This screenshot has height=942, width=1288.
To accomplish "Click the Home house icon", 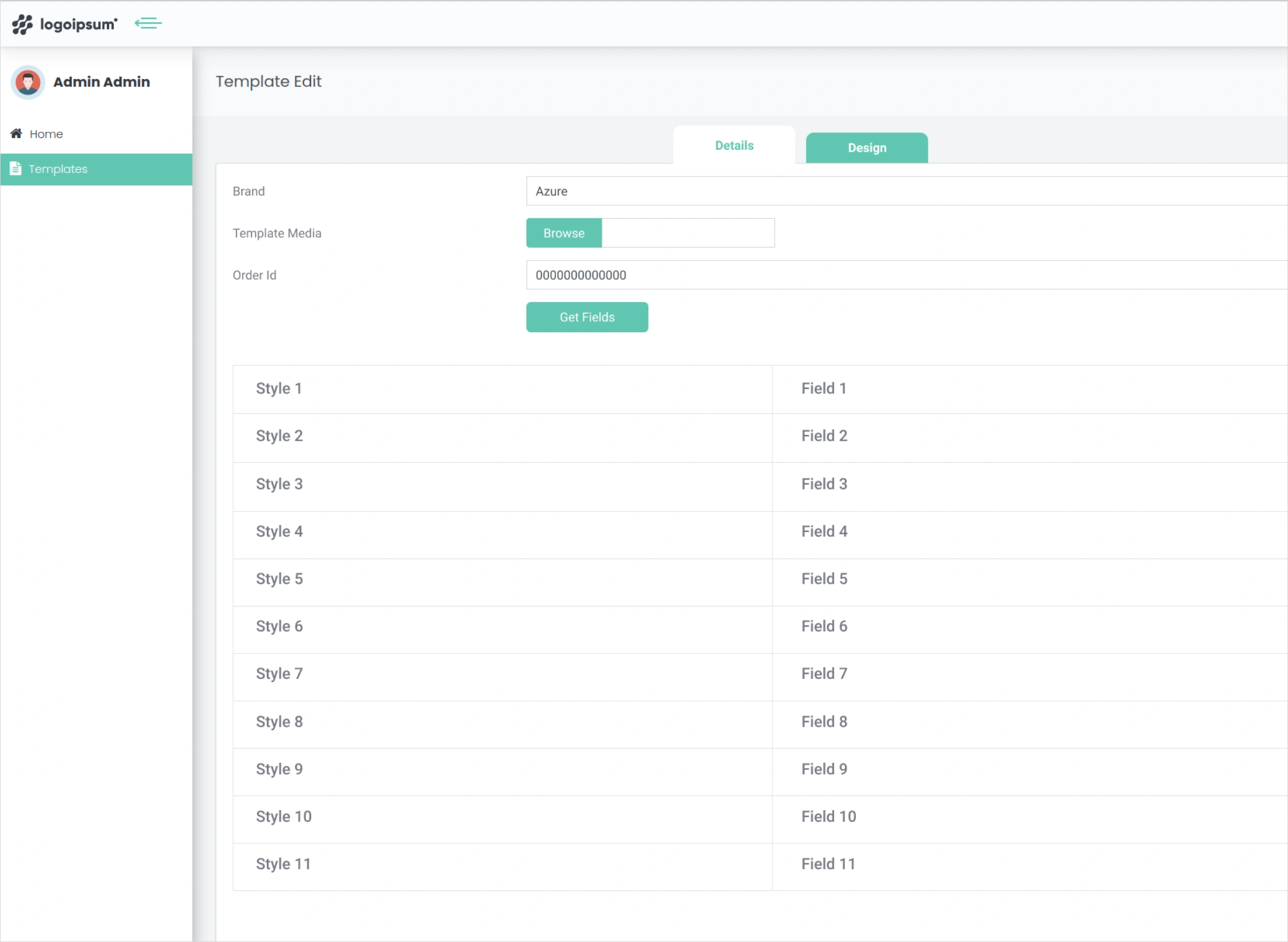I will click(16, 133).
